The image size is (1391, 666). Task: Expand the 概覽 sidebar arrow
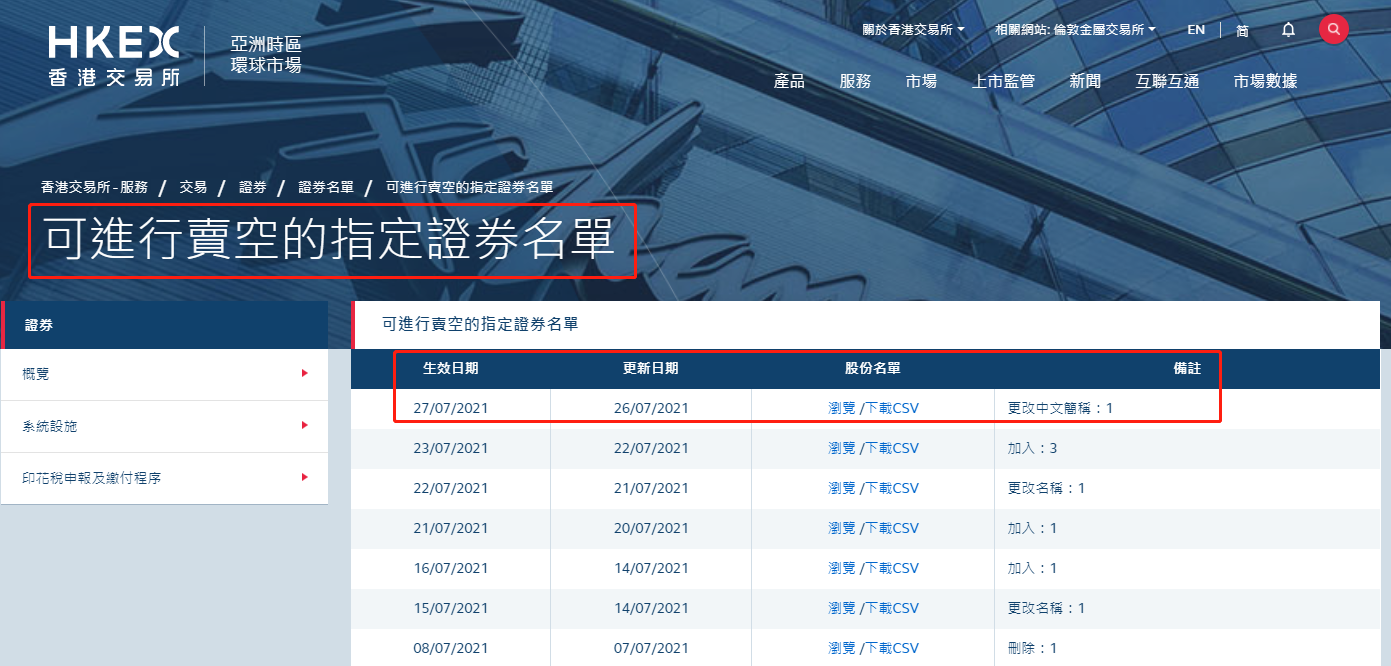pos(304,374)
